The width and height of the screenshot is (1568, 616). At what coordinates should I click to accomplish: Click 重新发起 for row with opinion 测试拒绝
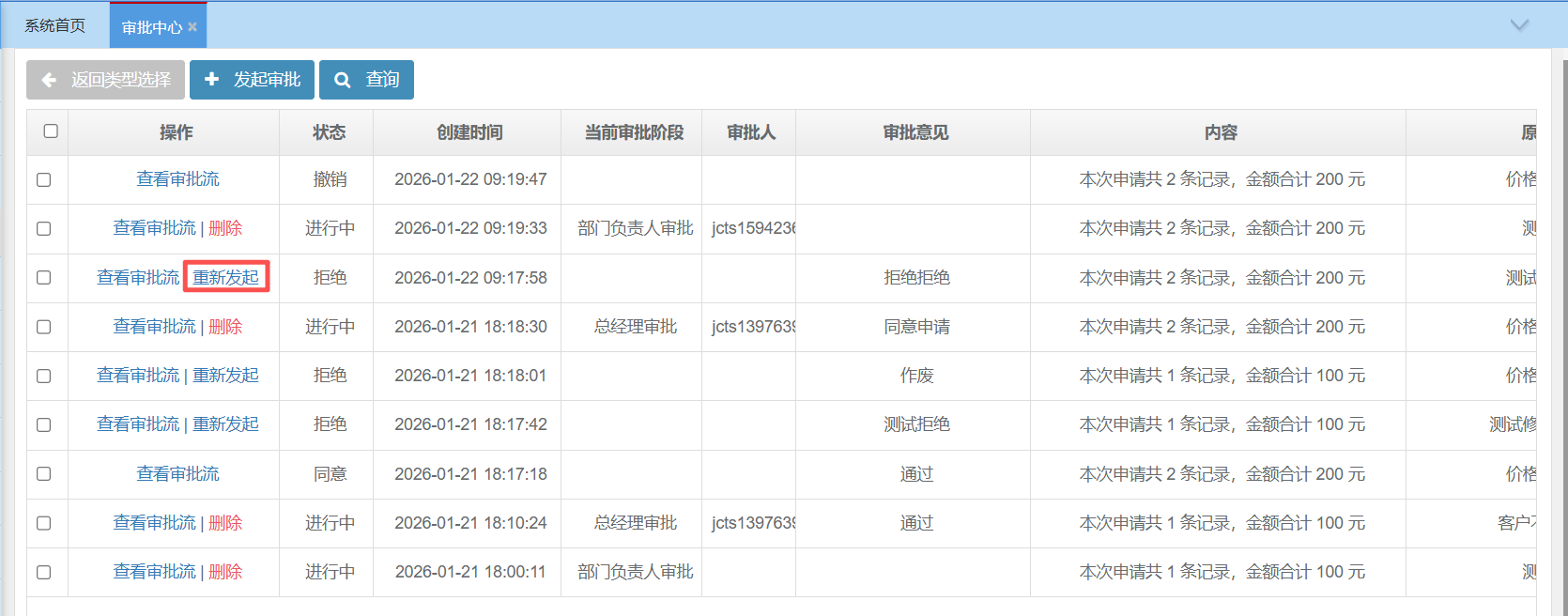tap(226, 424)
